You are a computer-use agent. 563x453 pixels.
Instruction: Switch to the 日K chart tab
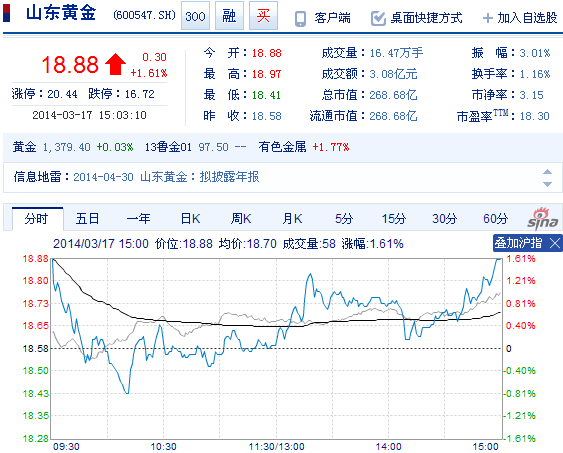point(190,219)
